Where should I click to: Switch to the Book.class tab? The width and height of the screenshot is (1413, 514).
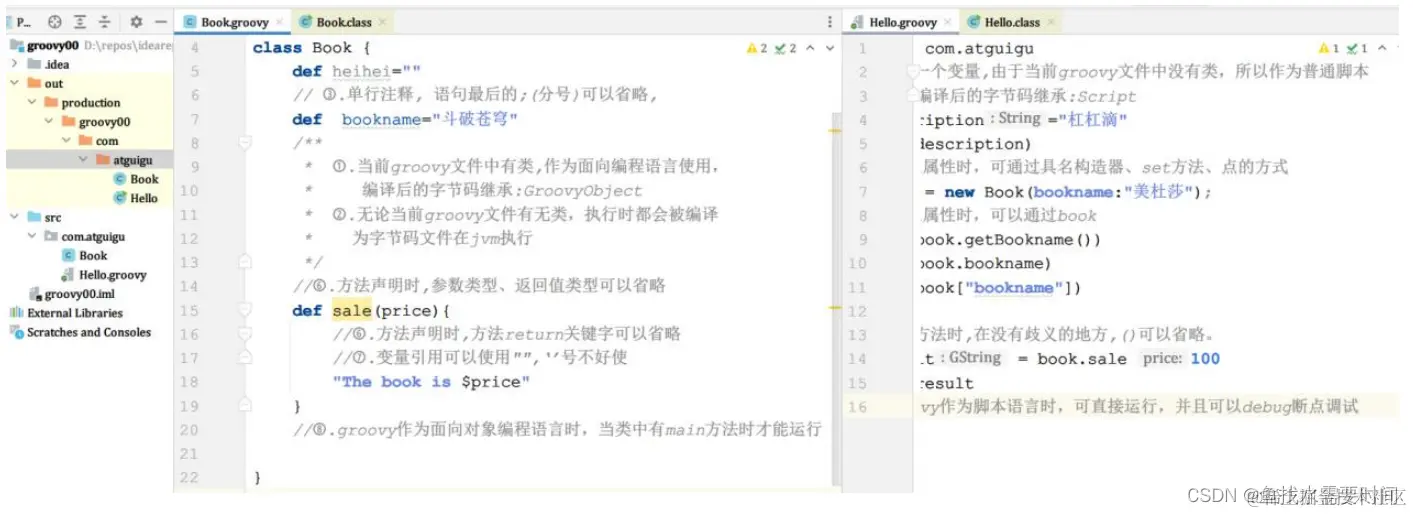tap(343, 22)
